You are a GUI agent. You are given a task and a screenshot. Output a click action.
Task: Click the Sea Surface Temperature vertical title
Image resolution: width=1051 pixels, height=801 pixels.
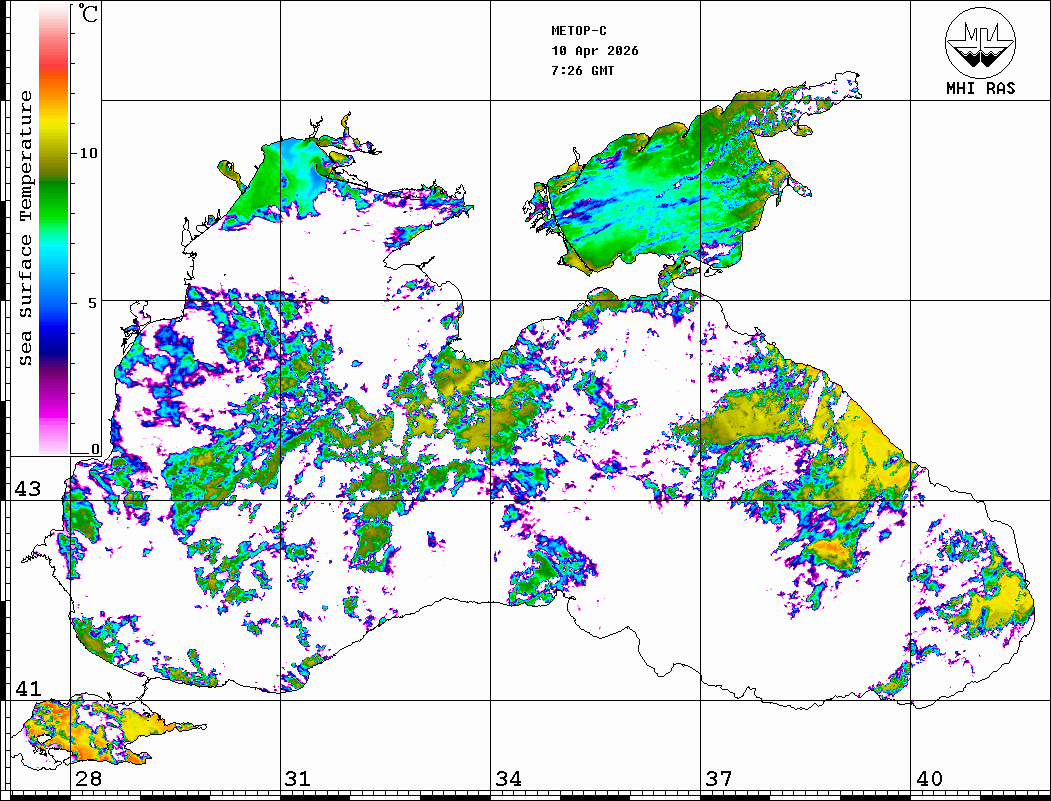coord(27,228)
